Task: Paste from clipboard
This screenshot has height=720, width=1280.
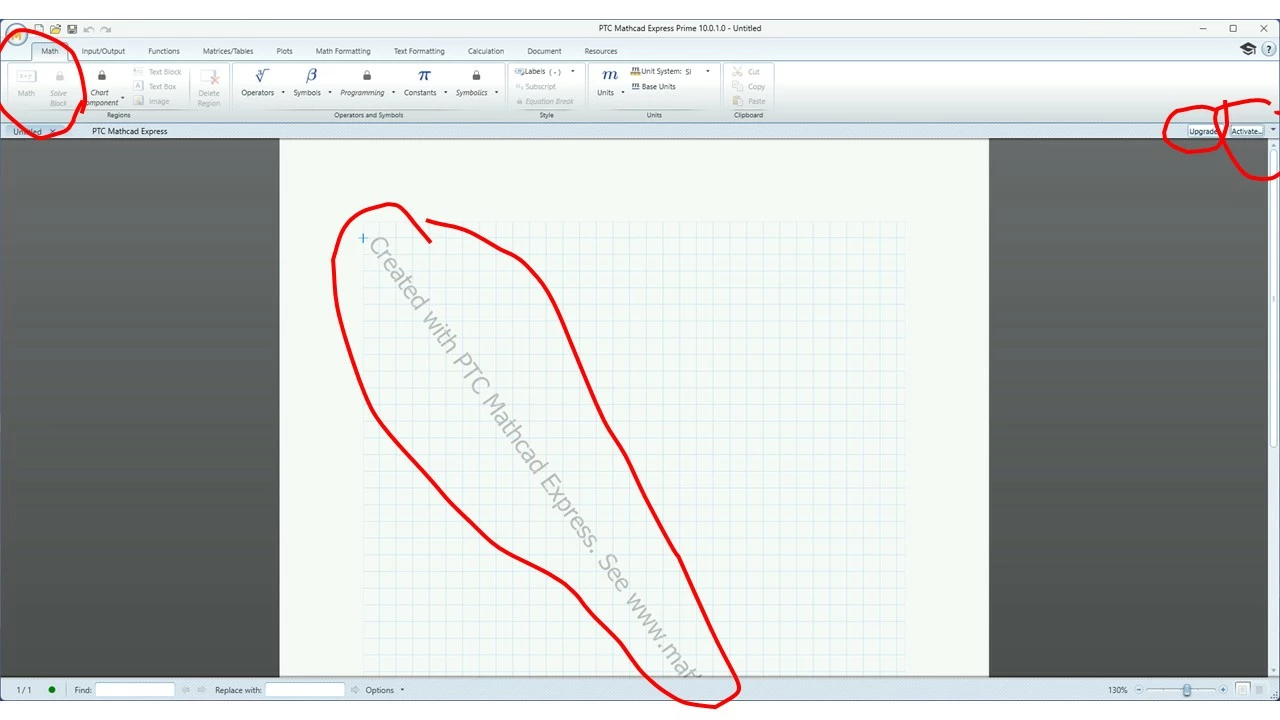Action: click(x=749, y=101)
